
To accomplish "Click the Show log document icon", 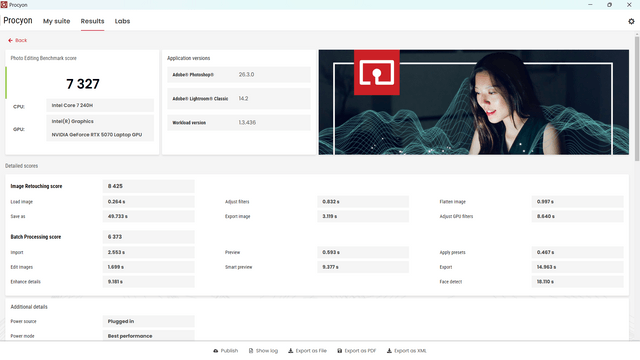I will tap(251, 351).
